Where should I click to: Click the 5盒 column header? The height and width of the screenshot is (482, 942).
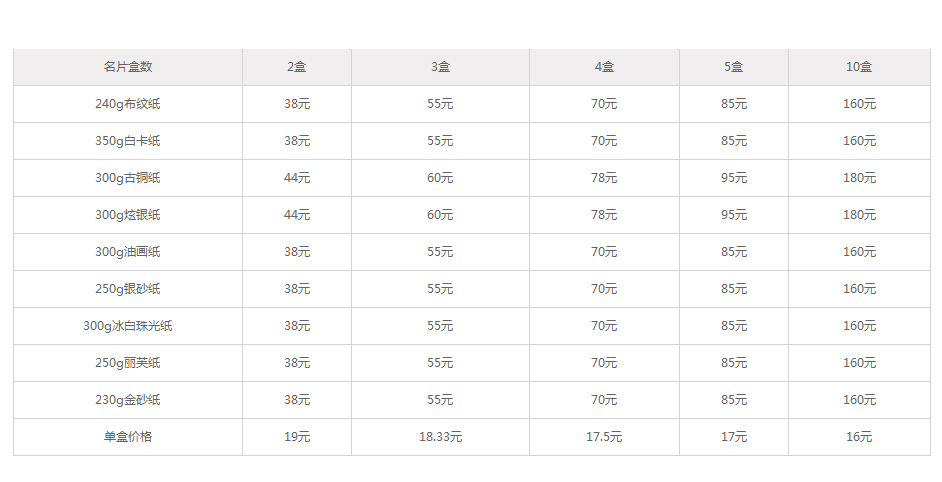tap(734, 67)
